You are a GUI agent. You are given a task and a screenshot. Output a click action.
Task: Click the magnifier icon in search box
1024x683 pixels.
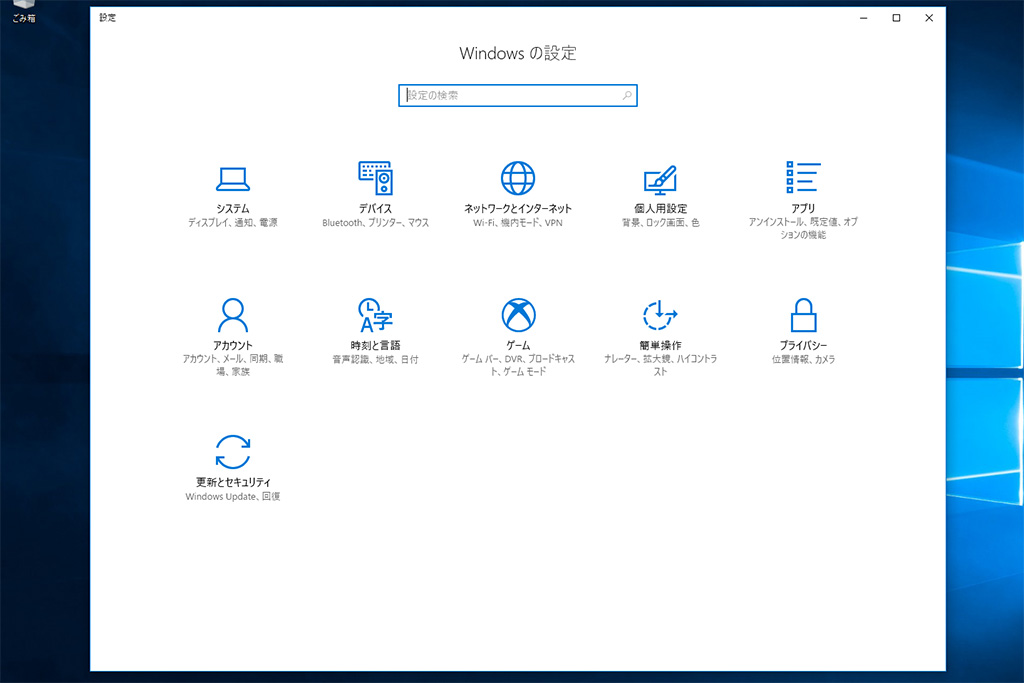click(x=627, y=95)
